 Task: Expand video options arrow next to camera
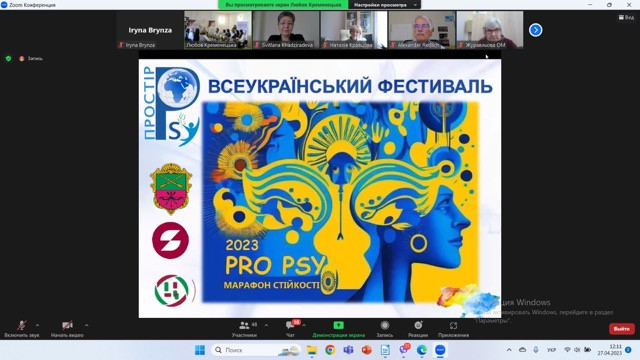[87, 325]
